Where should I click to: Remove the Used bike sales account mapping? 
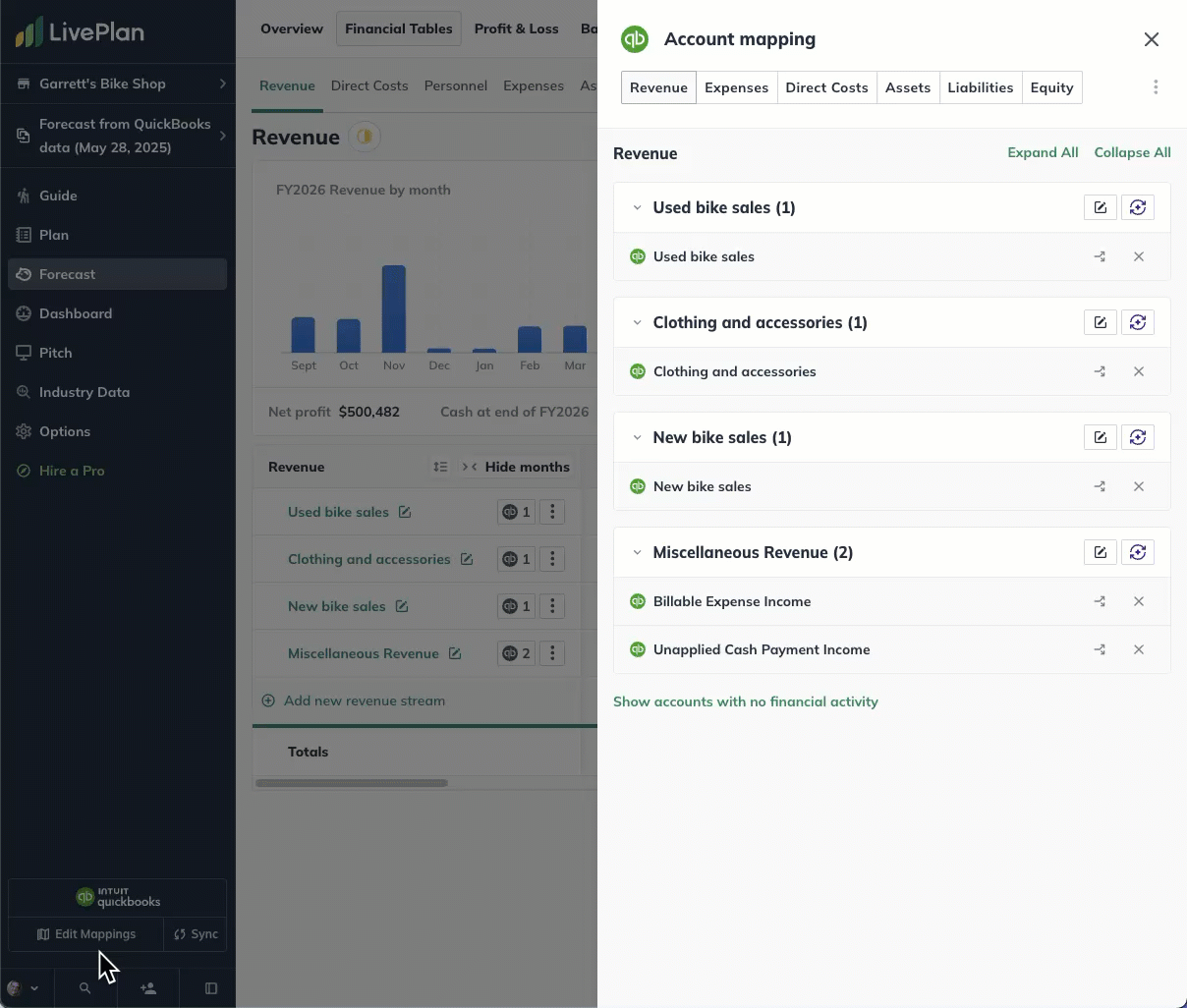coord(1139,256)
